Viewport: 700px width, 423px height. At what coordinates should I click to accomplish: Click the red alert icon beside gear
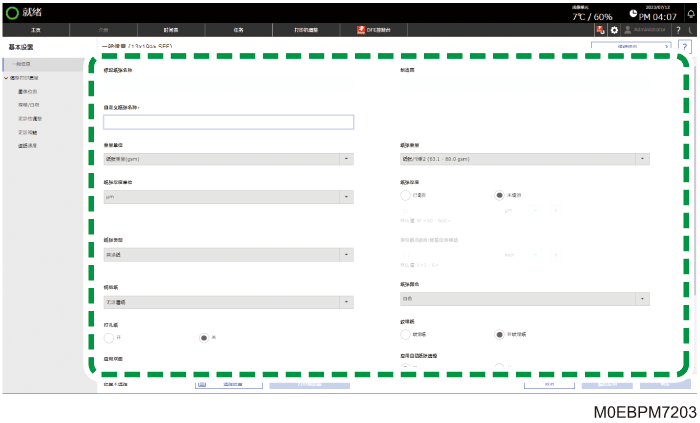click(x=600, y=30)
